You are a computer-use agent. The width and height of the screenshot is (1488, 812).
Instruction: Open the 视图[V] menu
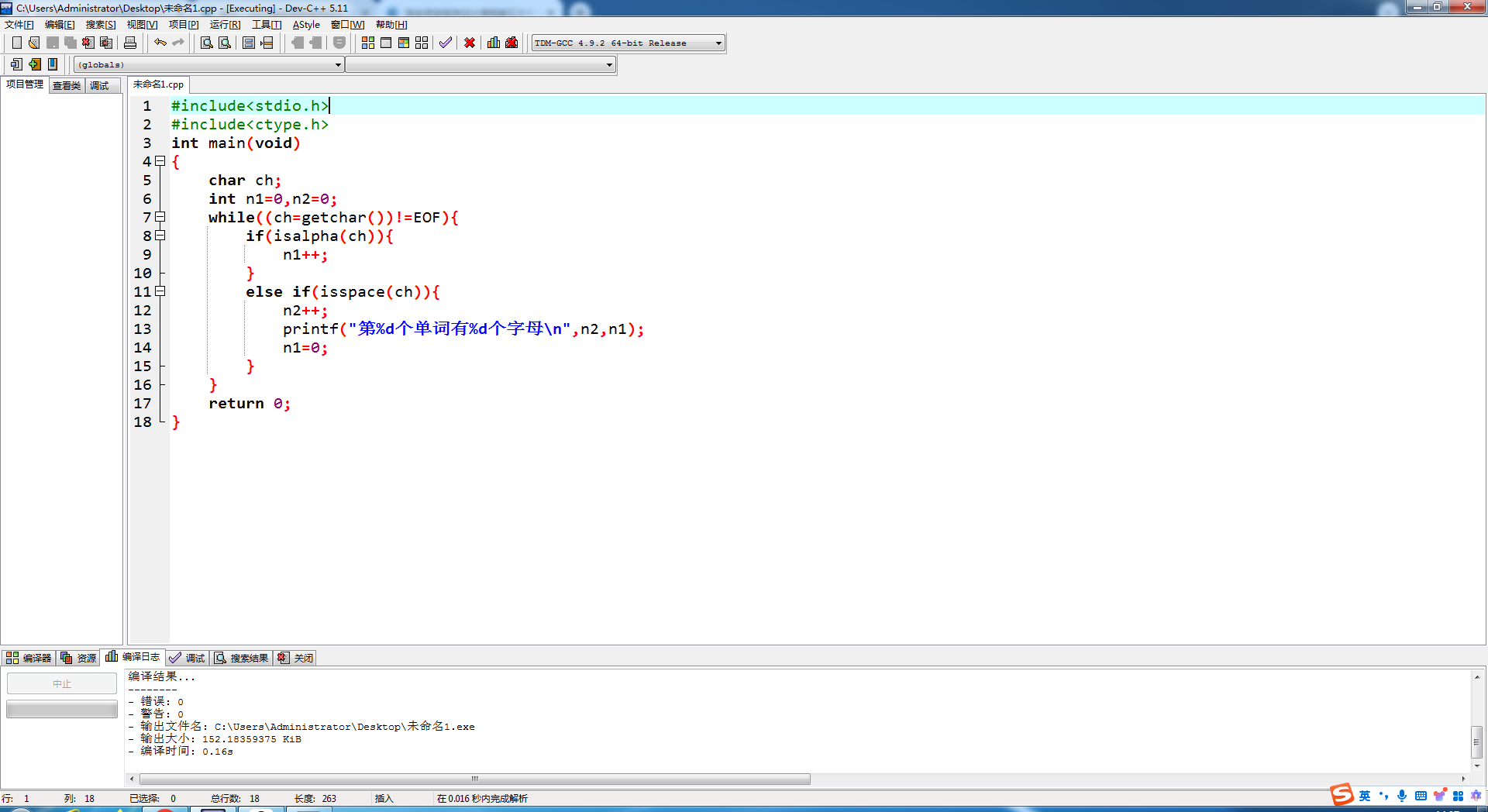pos(142,25)
